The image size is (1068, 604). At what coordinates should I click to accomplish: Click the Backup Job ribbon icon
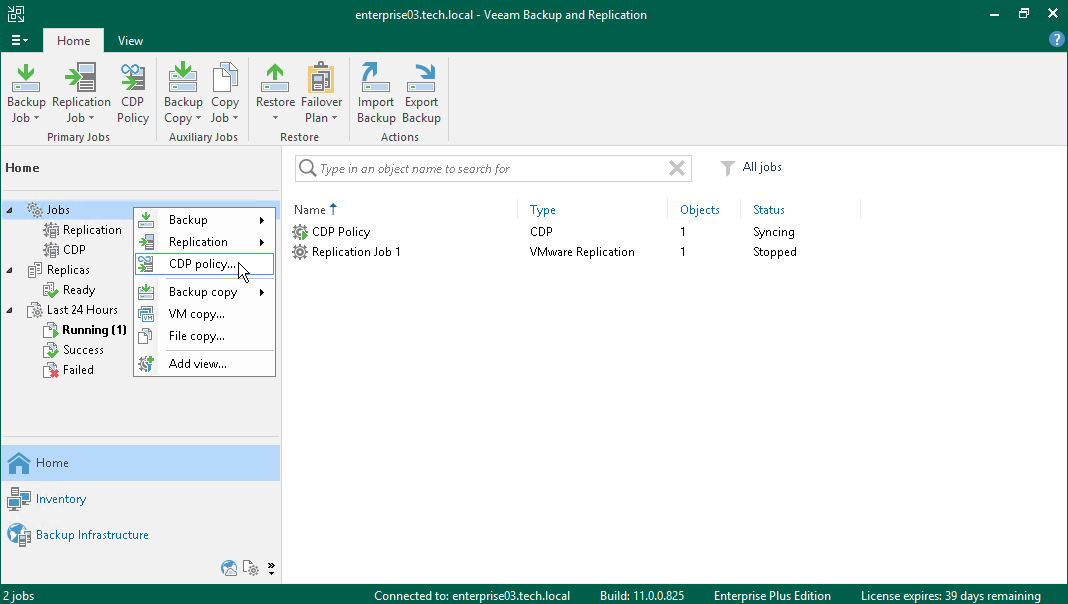26,93
